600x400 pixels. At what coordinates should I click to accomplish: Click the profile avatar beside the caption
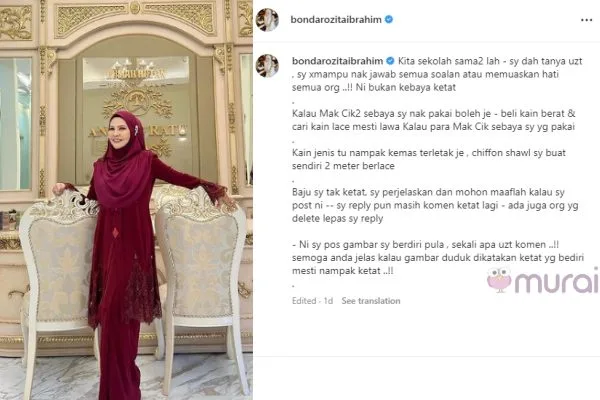(267, 65)
